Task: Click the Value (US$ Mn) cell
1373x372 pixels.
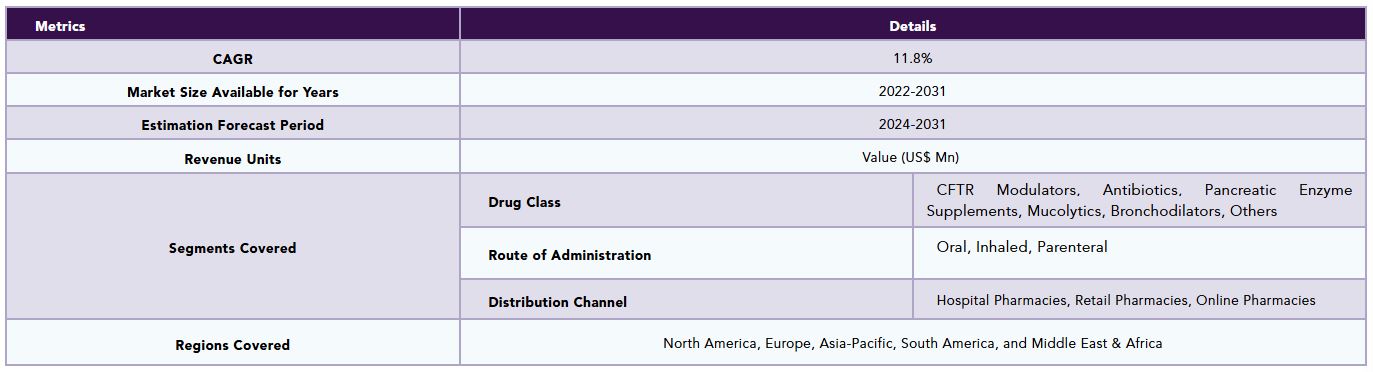Action: click(x=912, y=157)
